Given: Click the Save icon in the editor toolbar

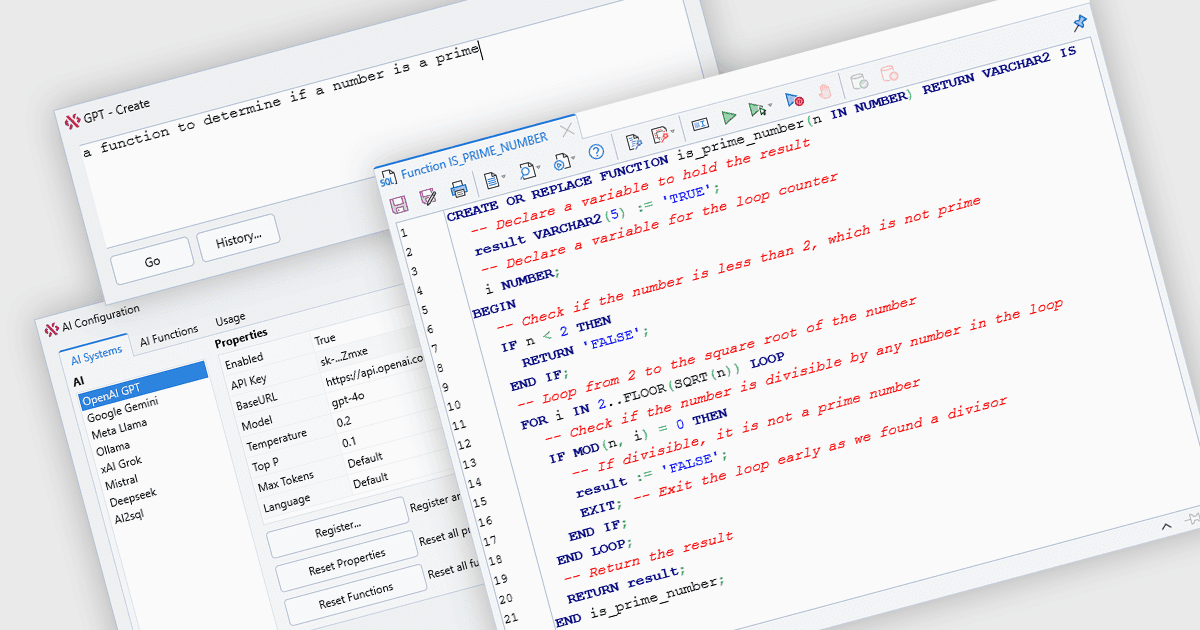Looking at the screenshot, I should [399, 204].
